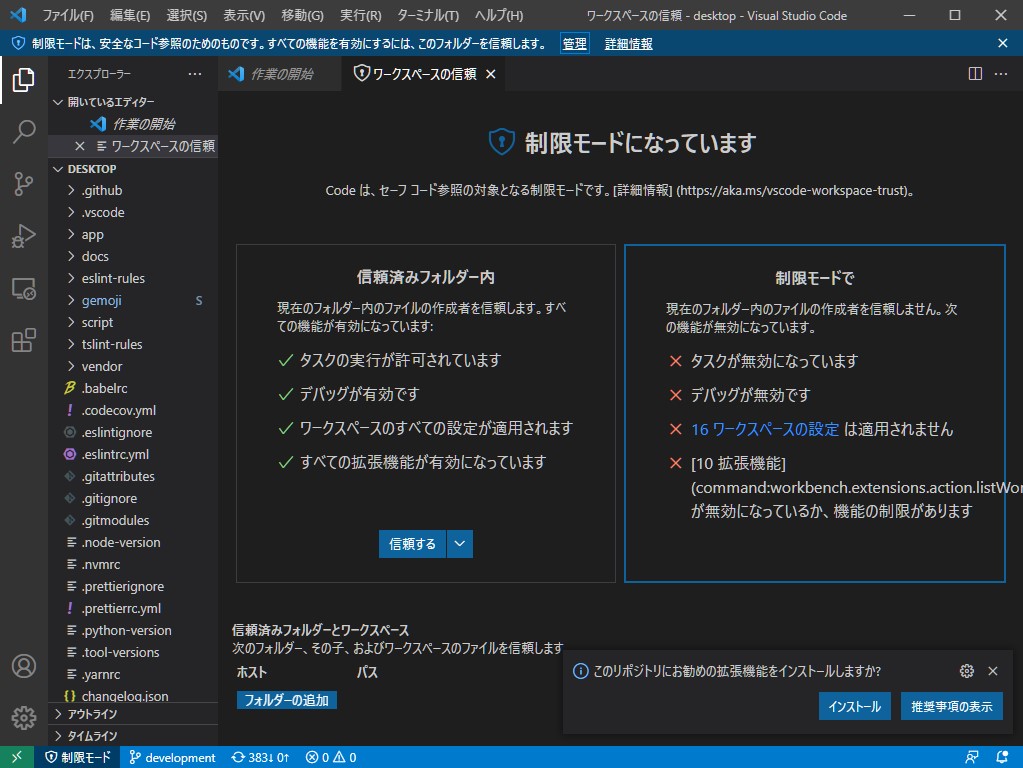Switch to the 作業の開始 tab
The width and height of the screenshot is (1023, 768).
pyautogui.click(x=281, y=73)
